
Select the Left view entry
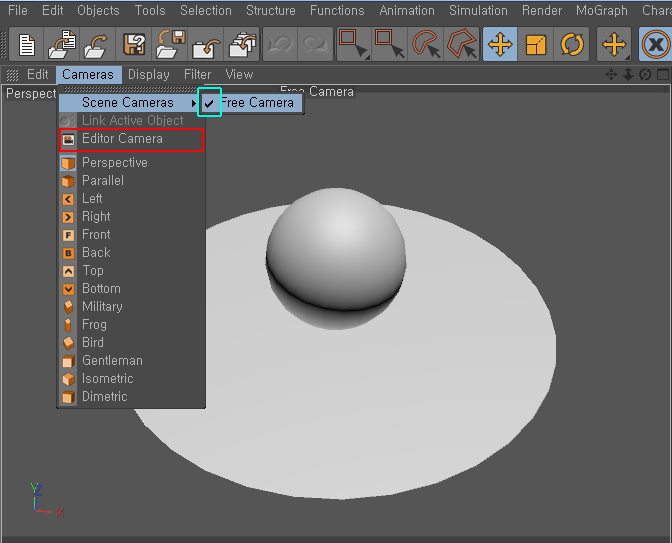(x=131, y=199)
